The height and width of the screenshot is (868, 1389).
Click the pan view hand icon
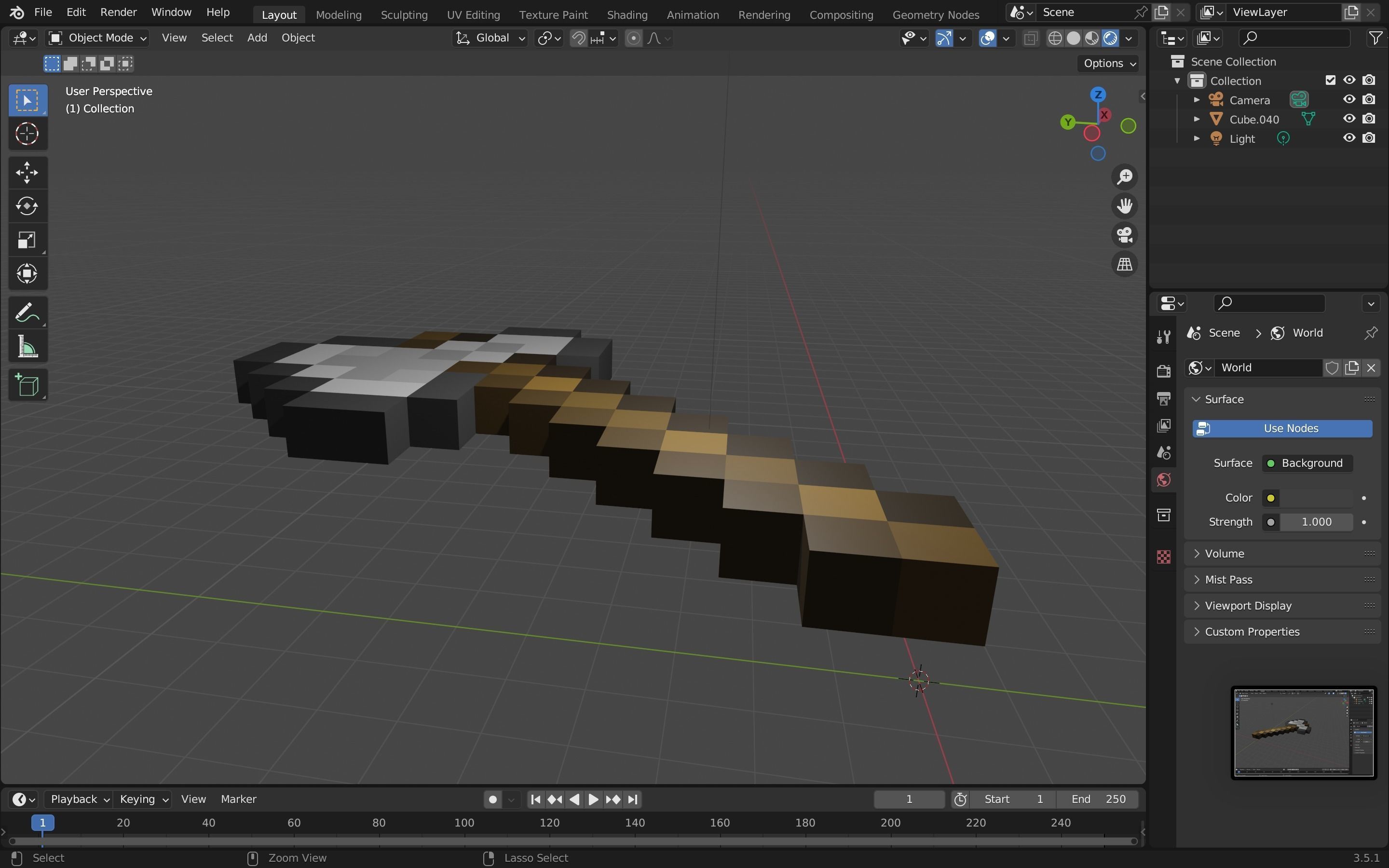(x=1124, y=205)
